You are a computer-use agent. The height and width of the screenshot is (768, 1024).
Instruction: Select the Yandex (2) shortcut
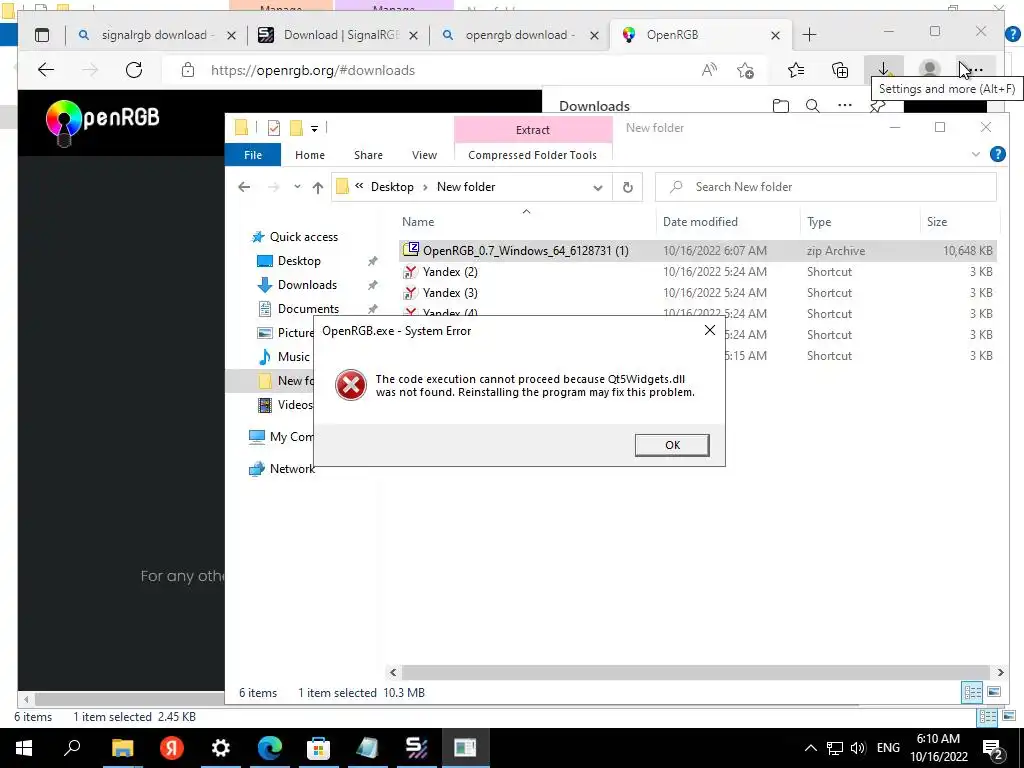click(x=450, y=272)
